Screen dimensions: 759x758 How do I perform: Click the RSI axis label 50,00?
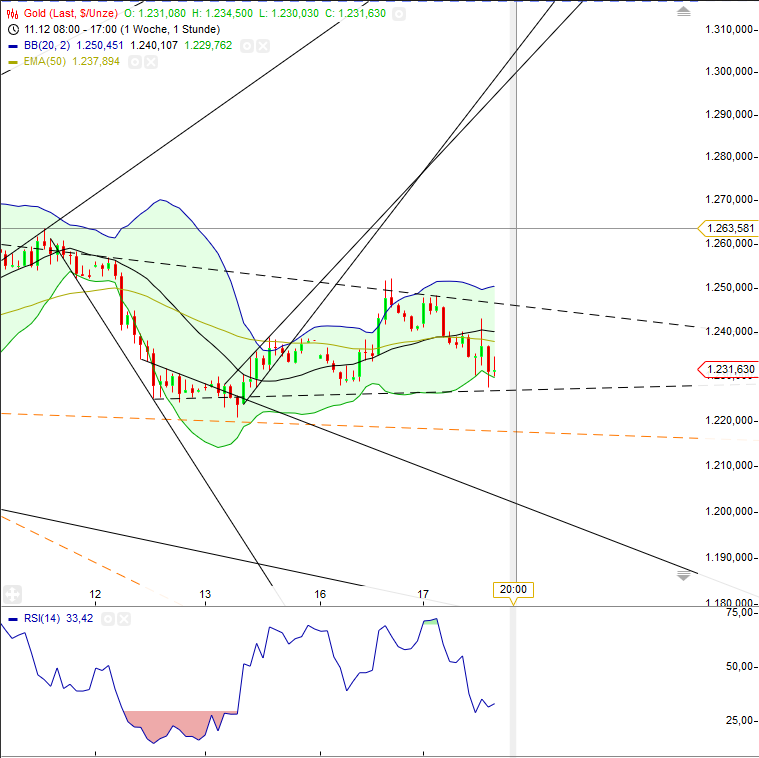tap(739, 667)
